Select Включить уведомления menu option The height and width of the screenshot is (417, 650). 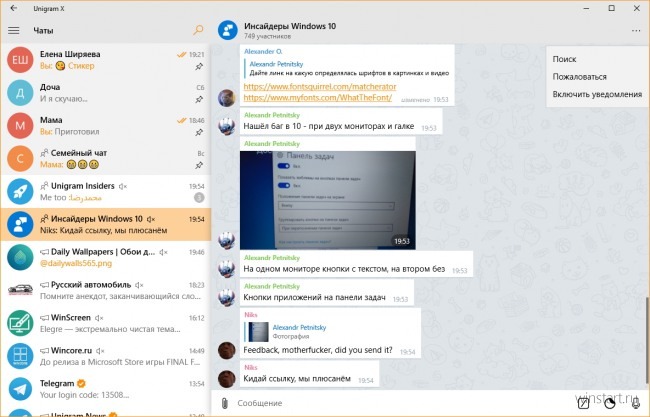point(598,94)
